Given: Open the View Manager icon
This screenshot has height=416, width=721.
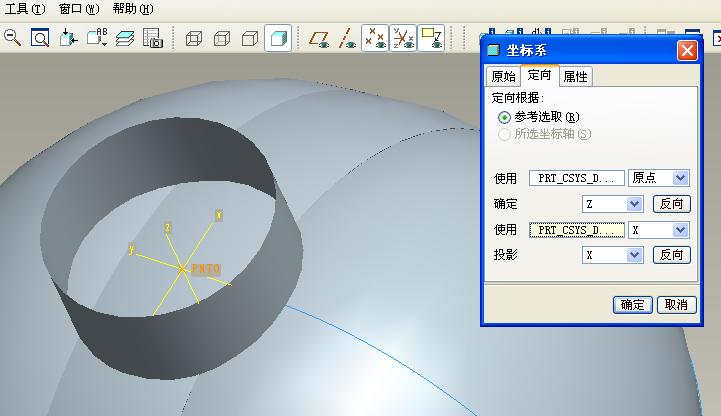Looking at the screenshot, I should (x=153, y=38).
